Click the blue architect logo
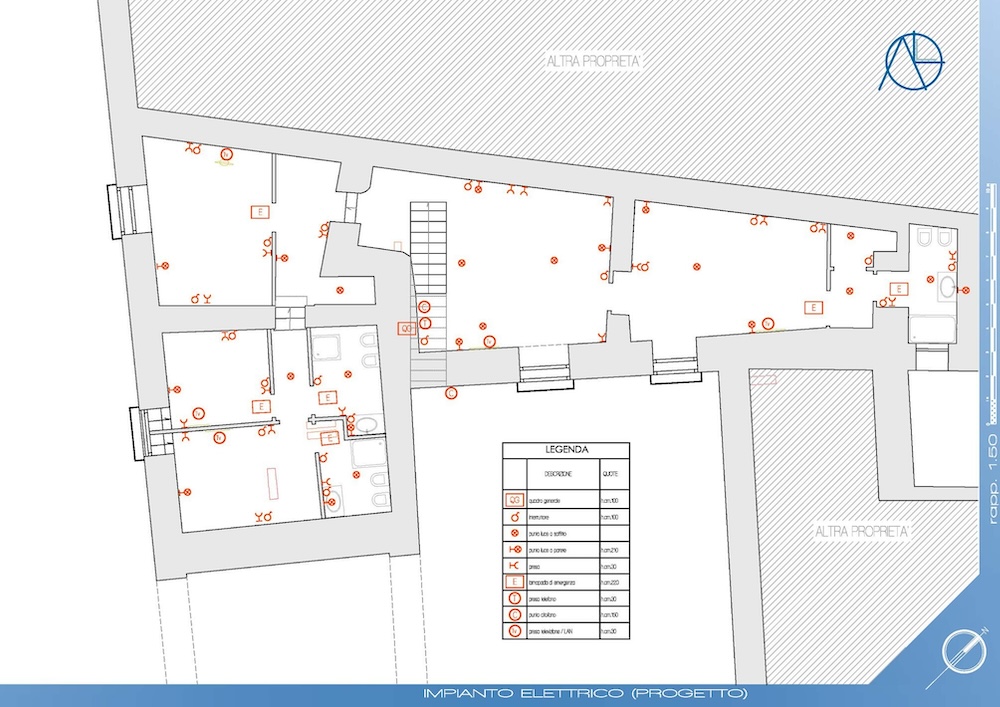 click(x=909, y=62)
